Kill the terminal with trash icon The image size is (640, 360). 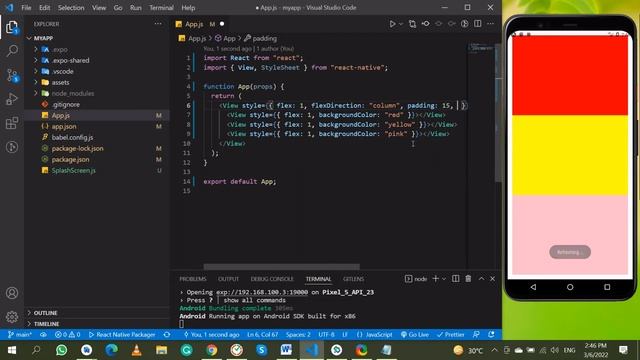click(x=468, y=278)
